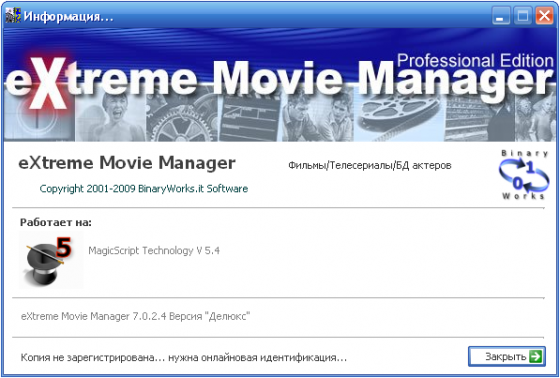Click the MagicScript top hat icon
560x378 pixels.
click(x=45, y=263)
